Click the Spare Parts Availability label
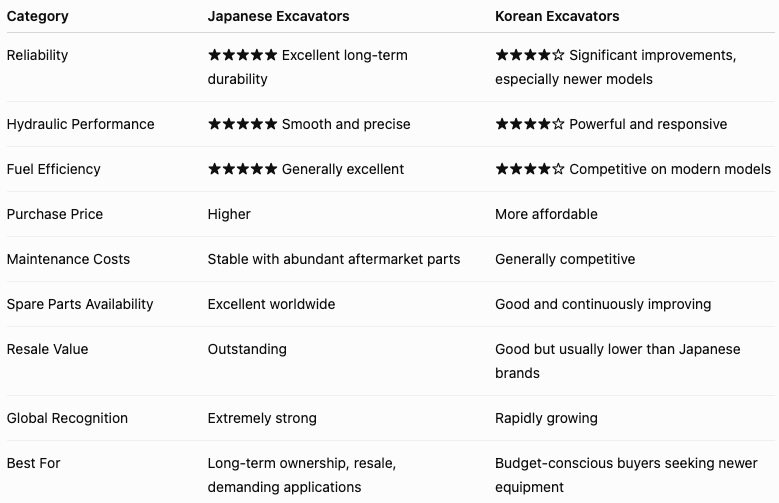 (80, 304)
